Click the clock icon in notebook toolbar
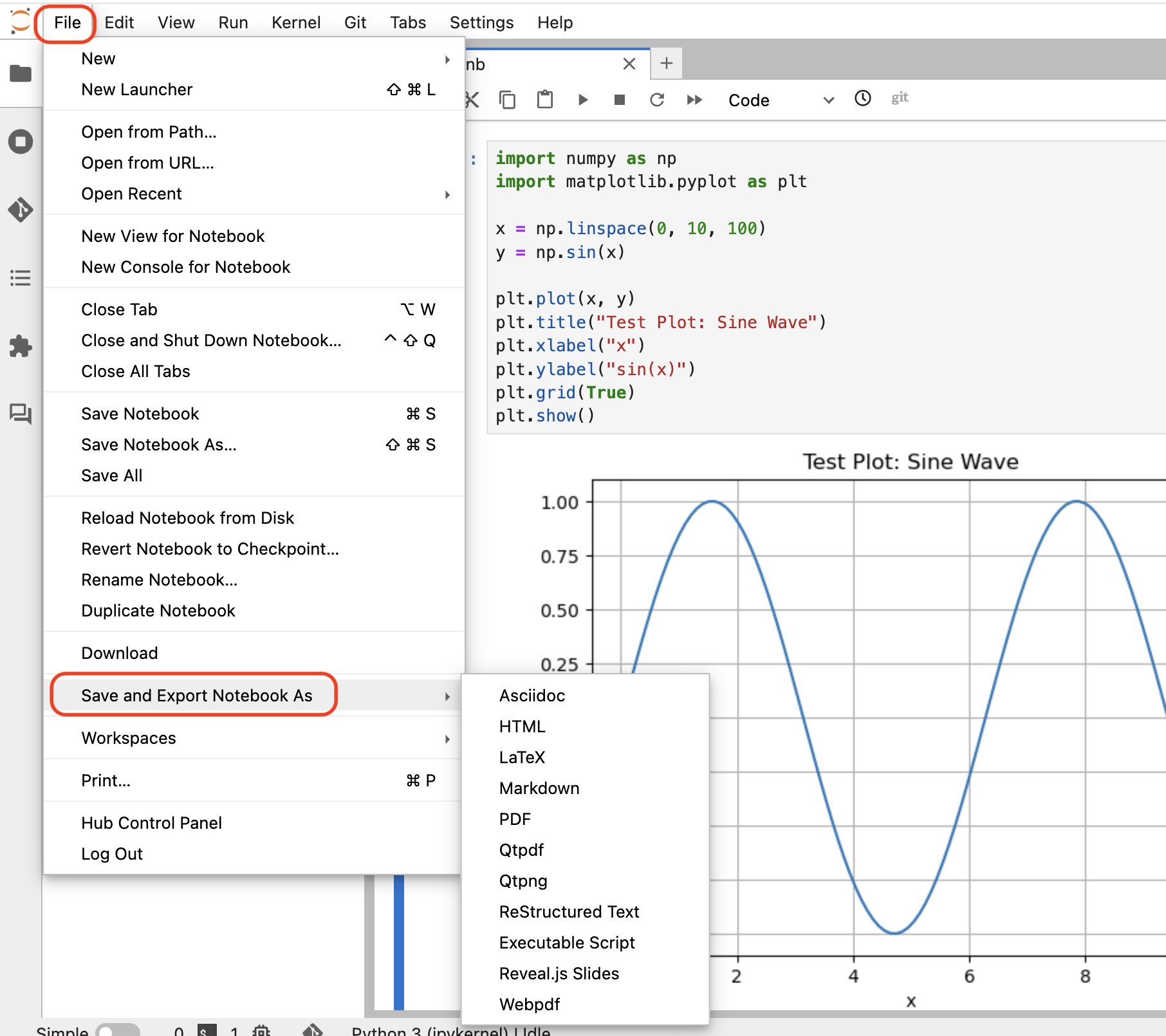 point(863,98)
